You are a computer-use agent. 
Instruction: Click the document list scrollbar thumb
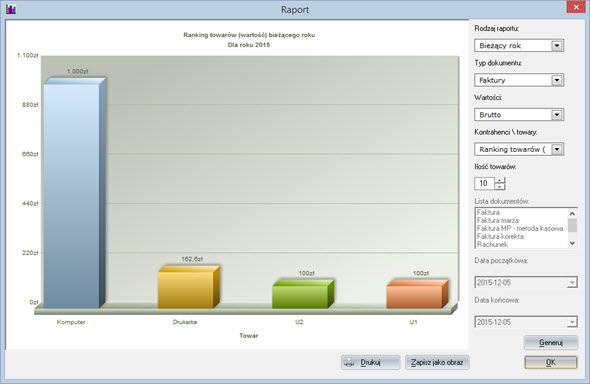coord(572,225)
